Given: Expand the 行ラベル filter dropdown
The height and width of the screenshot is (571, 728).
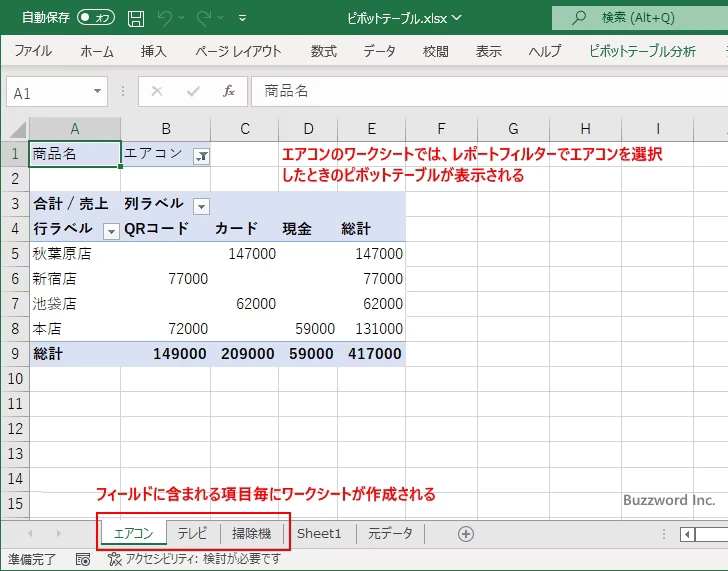Looking at the screenshot, I should 112,230.
